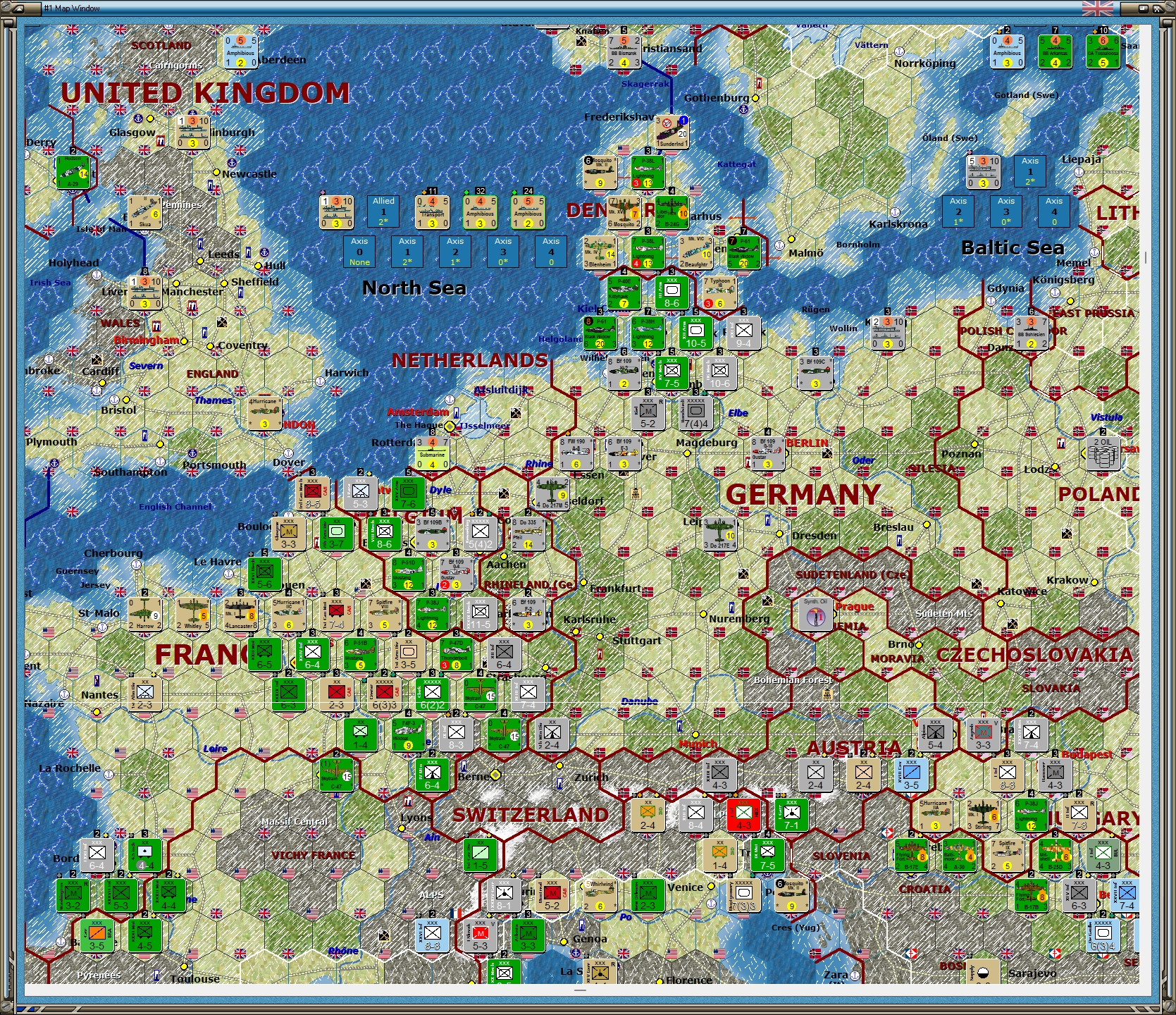The width and height of the screenshot is (1176, 1015).
Task: Select the B-24G Liberator bomber counter
Action: pyautogui.click(x=671, y=212)
